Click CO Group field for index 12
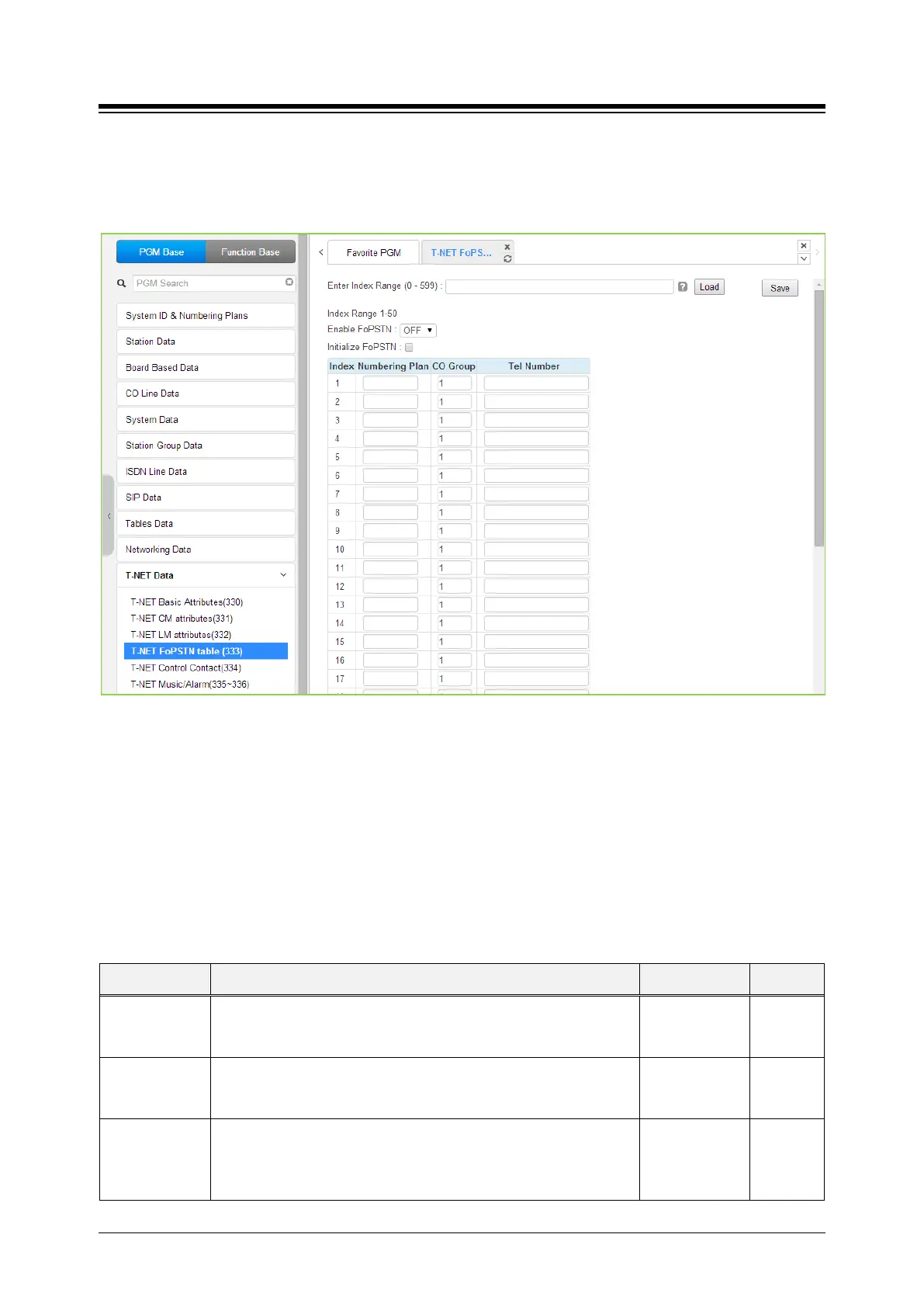Screen dimensions: 924x1307 455,587
